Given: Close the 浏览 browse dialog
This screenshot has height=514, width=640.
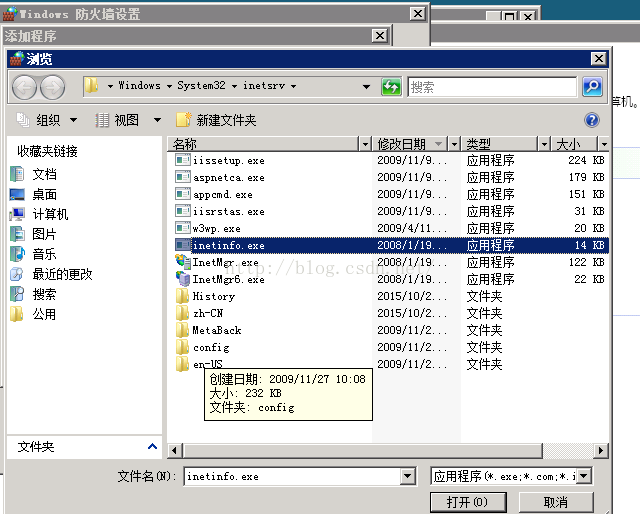Looking at the screenshot, I should (x=599, y=59).
